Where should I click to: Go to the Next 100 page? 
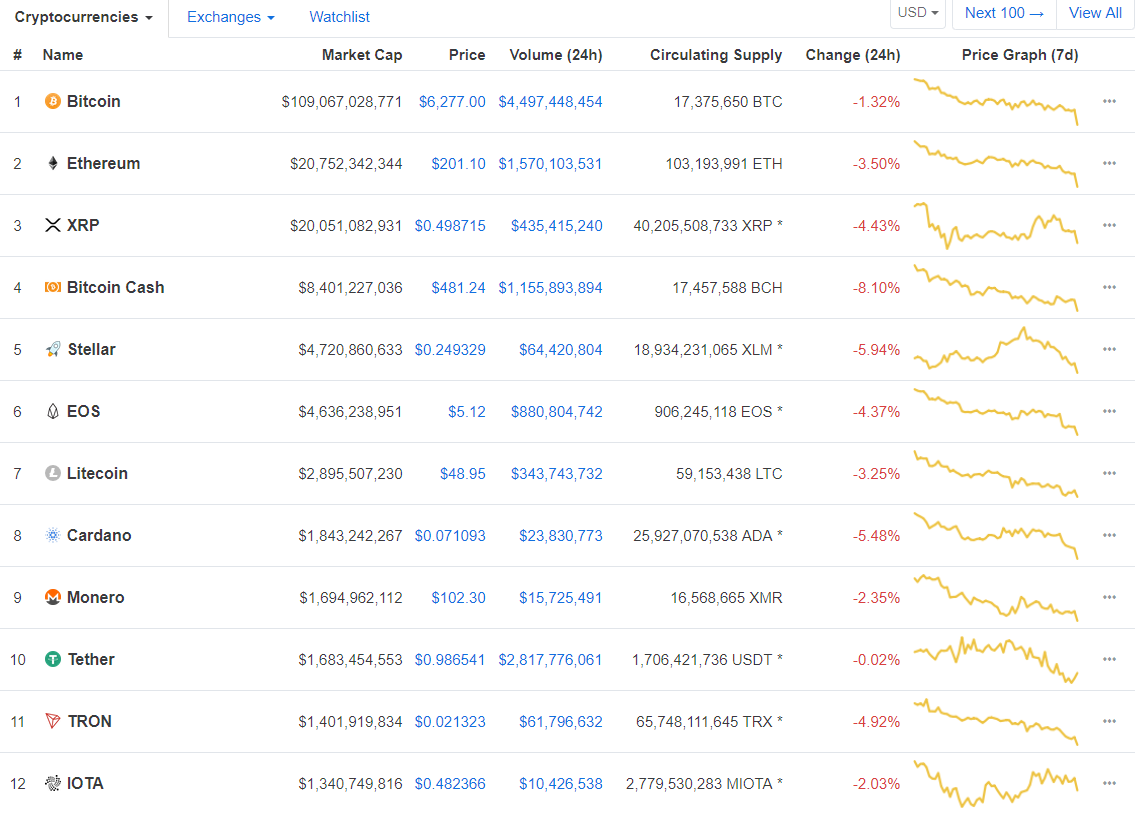click(1004, 13)
